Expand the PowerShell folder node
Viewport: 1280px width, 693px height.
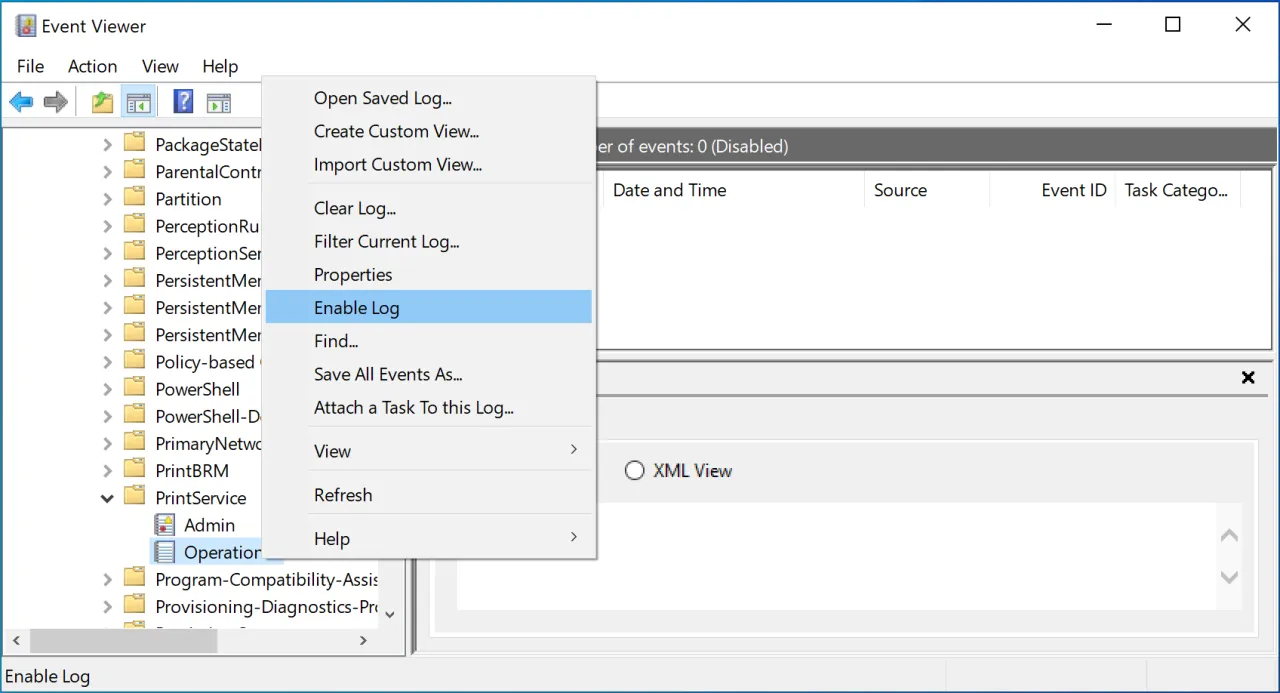[108, 389]
